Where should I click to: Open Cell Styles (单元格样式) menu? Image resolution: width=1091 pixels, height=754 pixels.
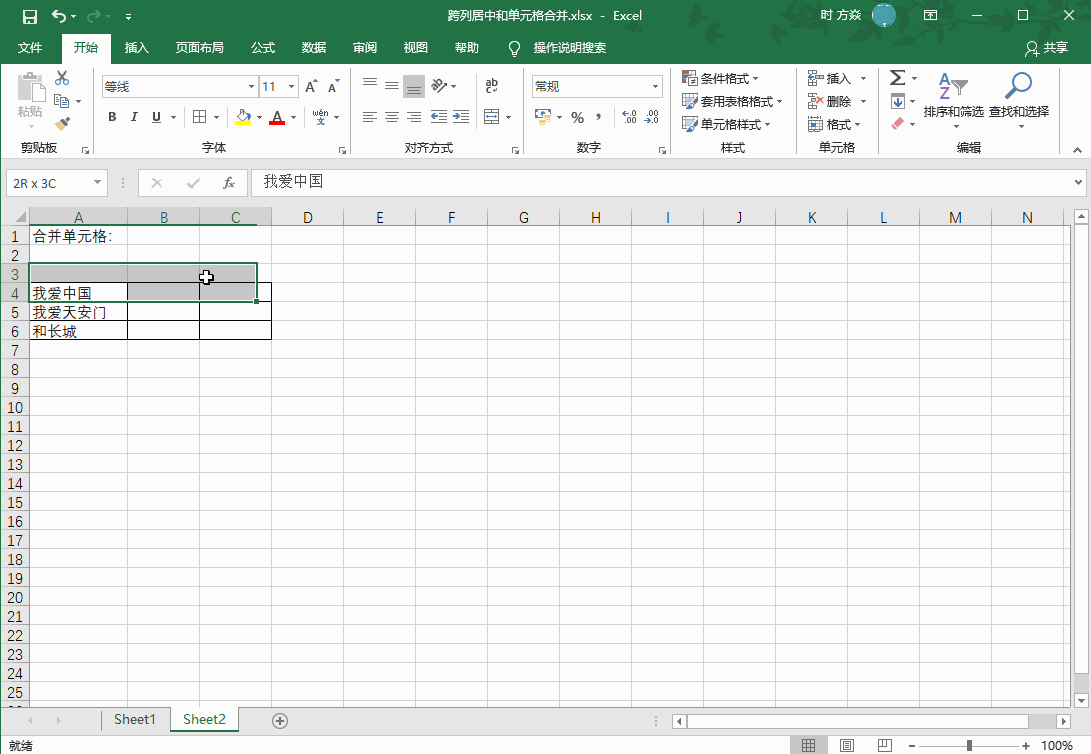(726, 124)
